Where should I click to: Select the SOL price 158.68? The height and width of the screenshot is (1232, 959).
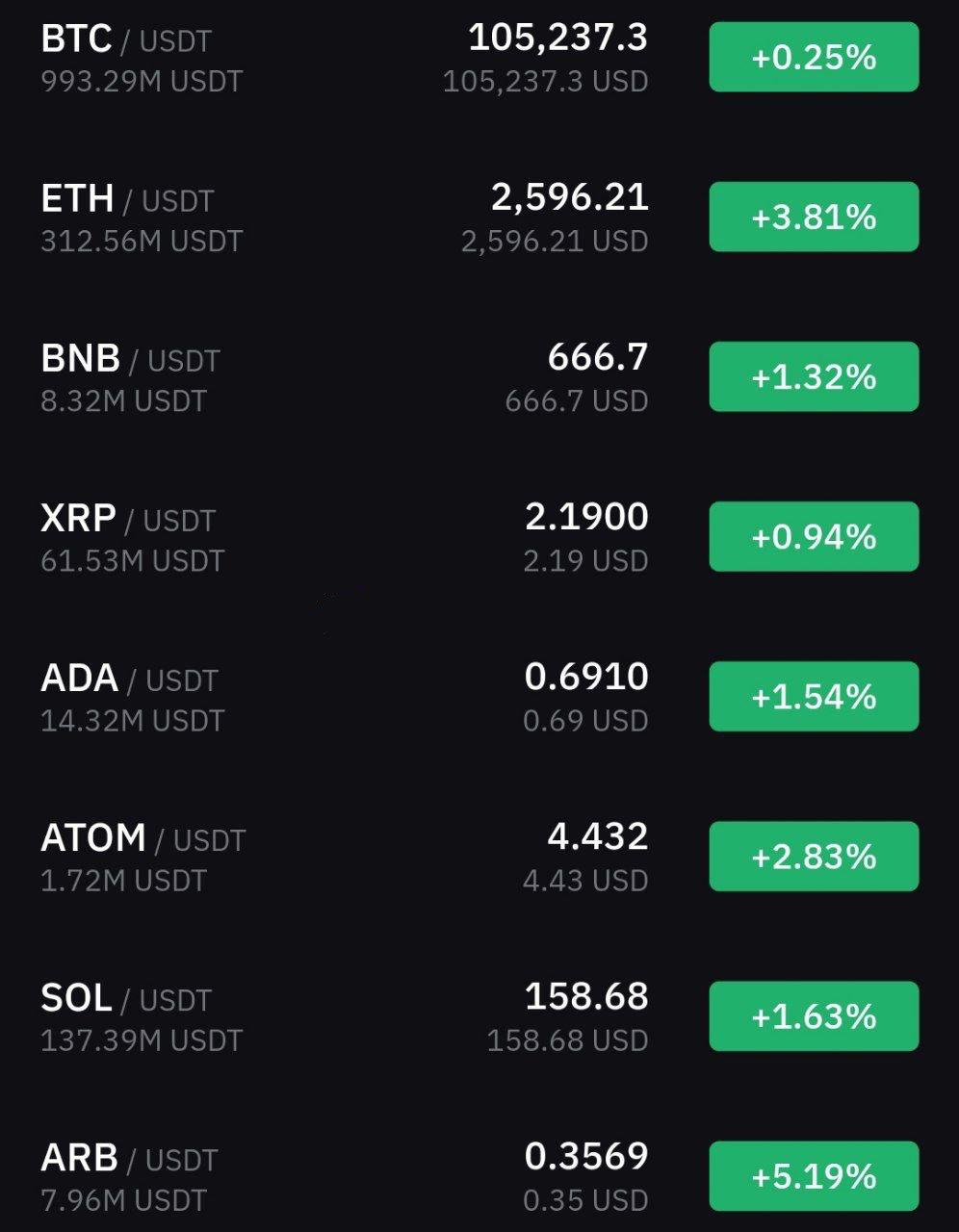click(x=586, y=996)
